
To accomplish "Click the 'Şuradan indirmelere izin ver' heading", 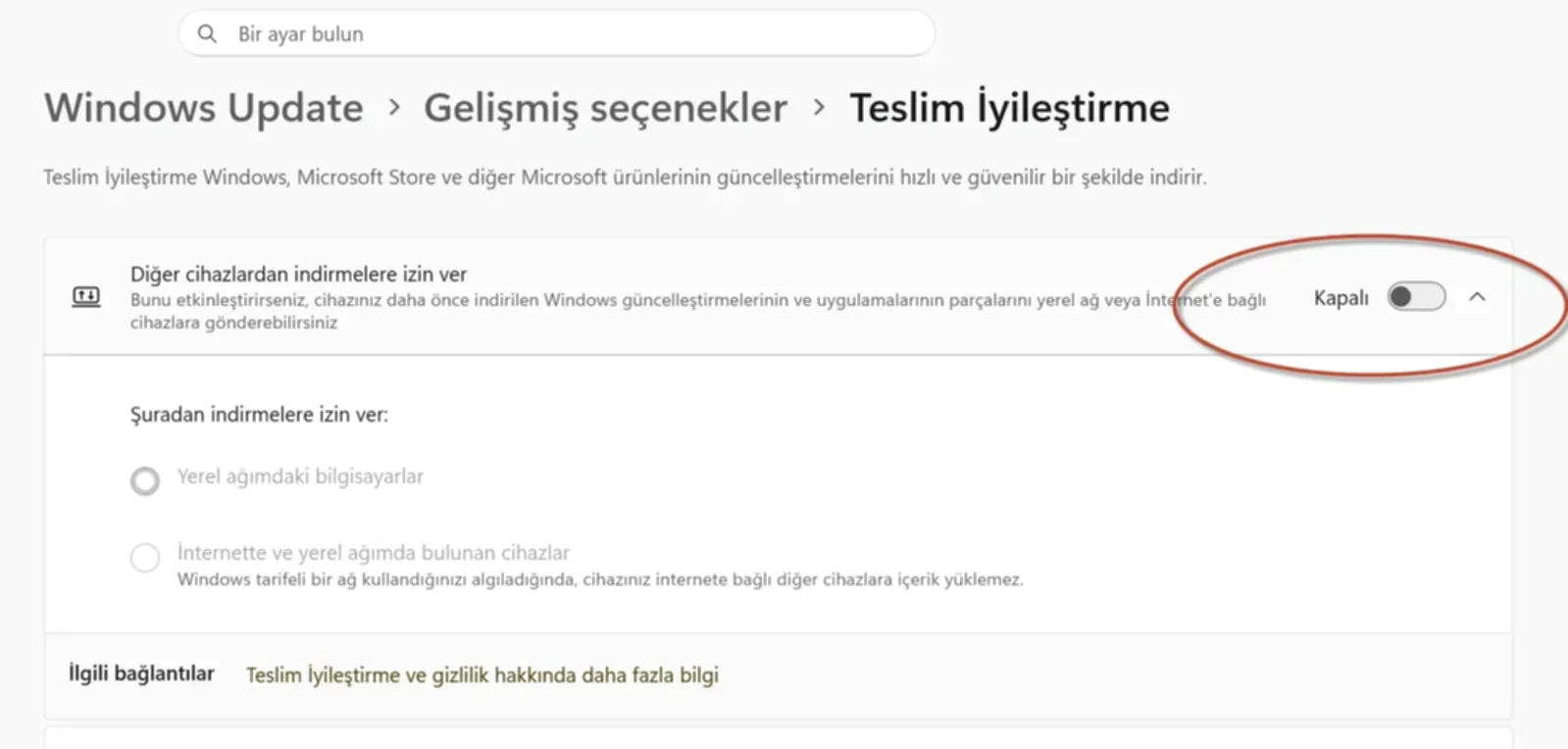I will pos(259,414).
